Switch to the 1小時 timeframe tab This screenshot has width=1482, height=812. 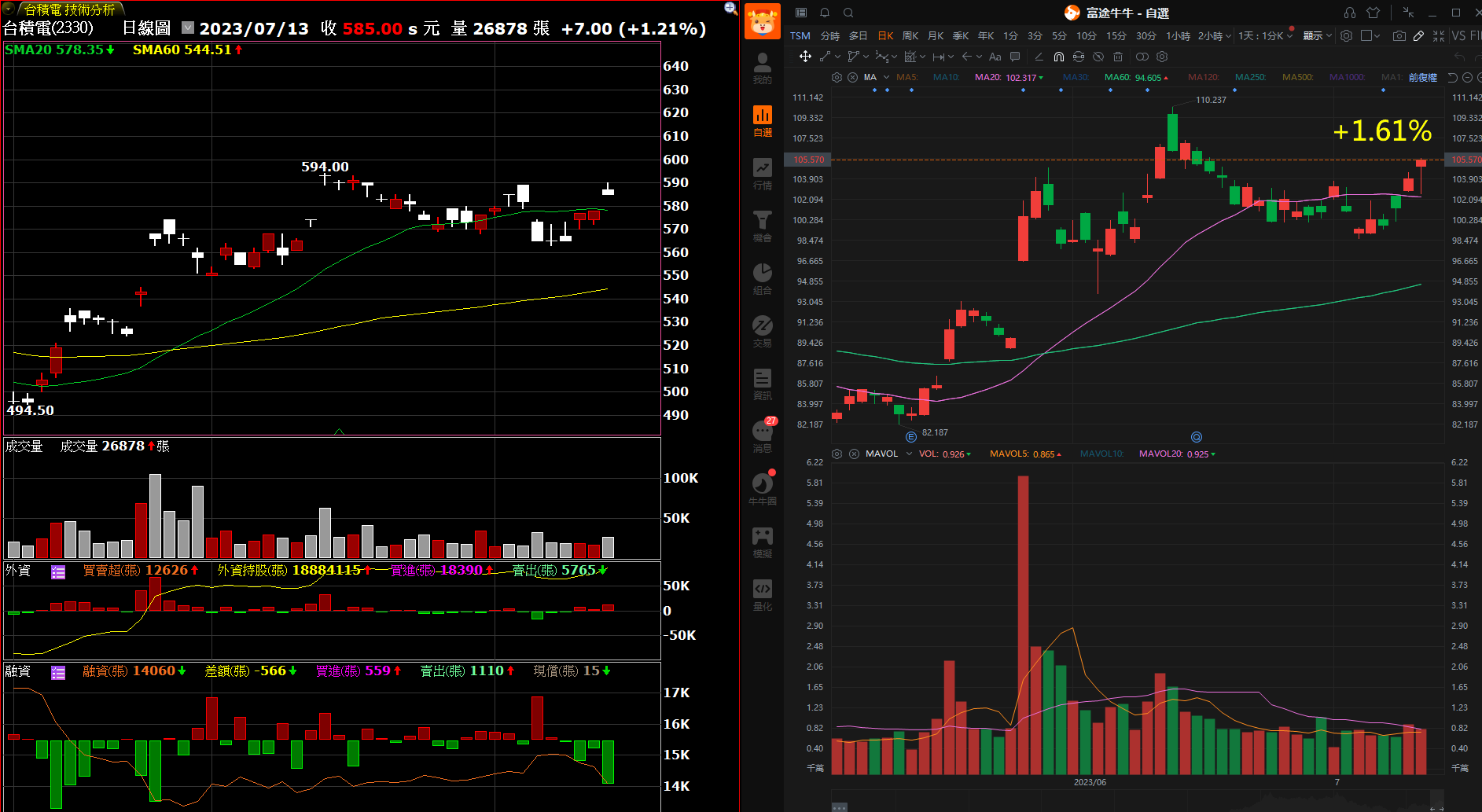pos(1178,36)
